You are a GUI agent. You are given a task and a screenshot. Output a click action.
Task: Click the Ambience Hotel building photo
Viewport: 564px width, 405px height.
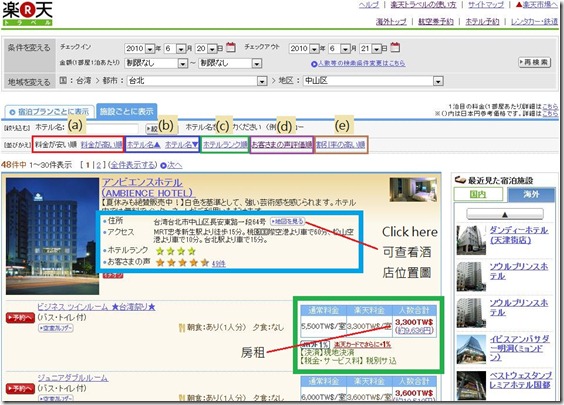tap(53, 236)
